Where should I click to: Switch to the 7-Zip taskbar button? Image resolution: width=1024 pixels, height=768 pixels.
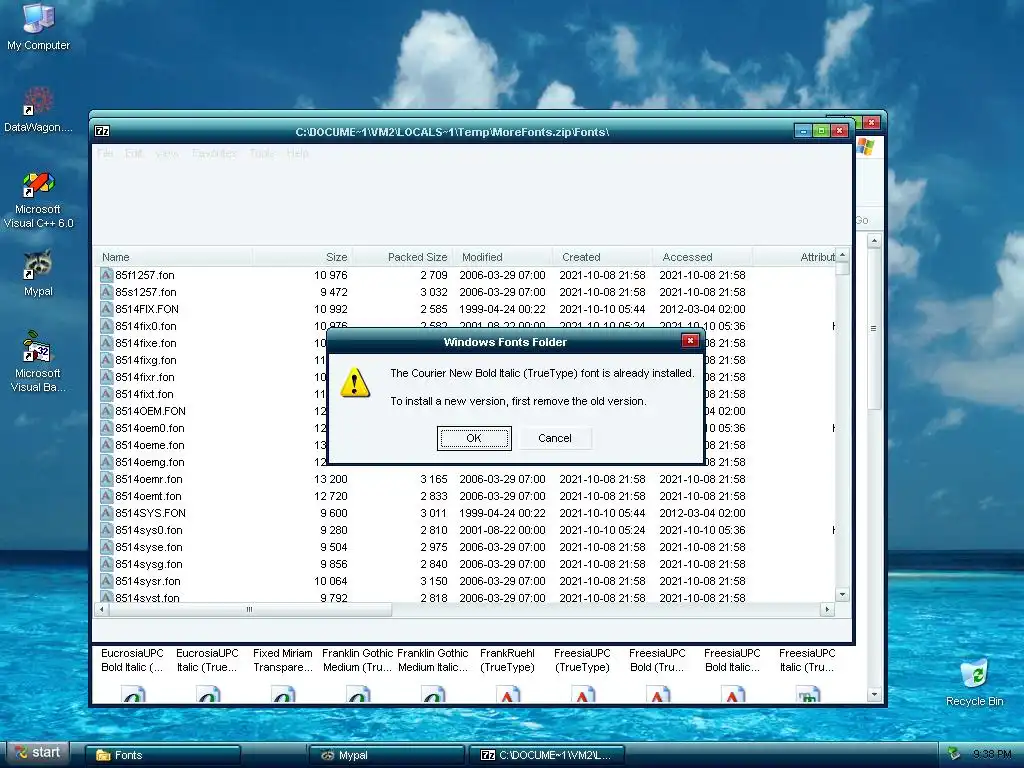pyautogui.click(x=547, y=755)
